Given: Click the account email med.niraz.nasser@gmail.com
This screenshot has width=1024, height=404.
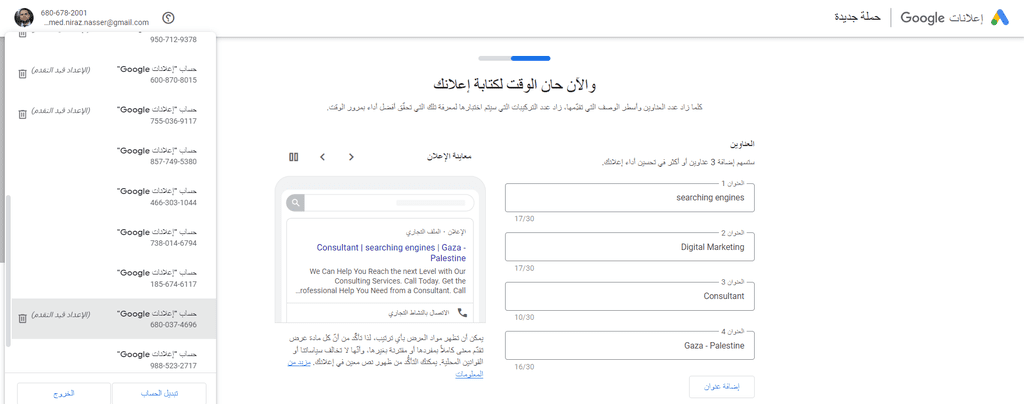Looking at the screenshot, I should (95, 22).
